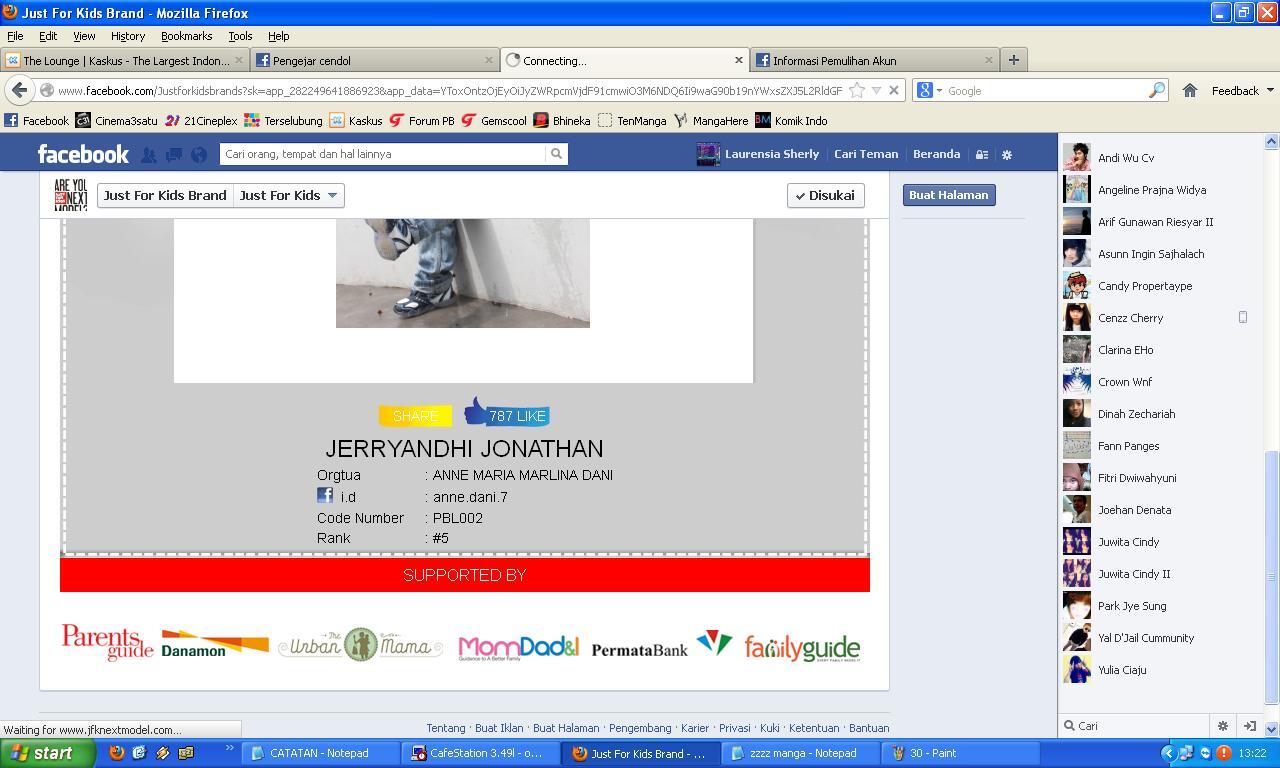Toggle the Disukai liked button

point(825,195)
